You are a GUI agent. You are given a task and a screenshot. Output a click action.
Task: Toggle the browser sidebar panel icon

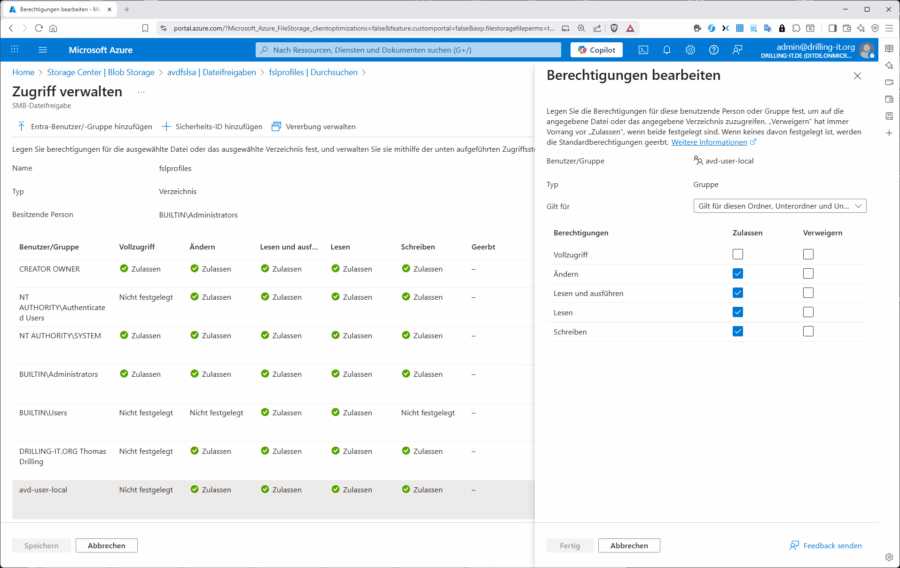832,28
